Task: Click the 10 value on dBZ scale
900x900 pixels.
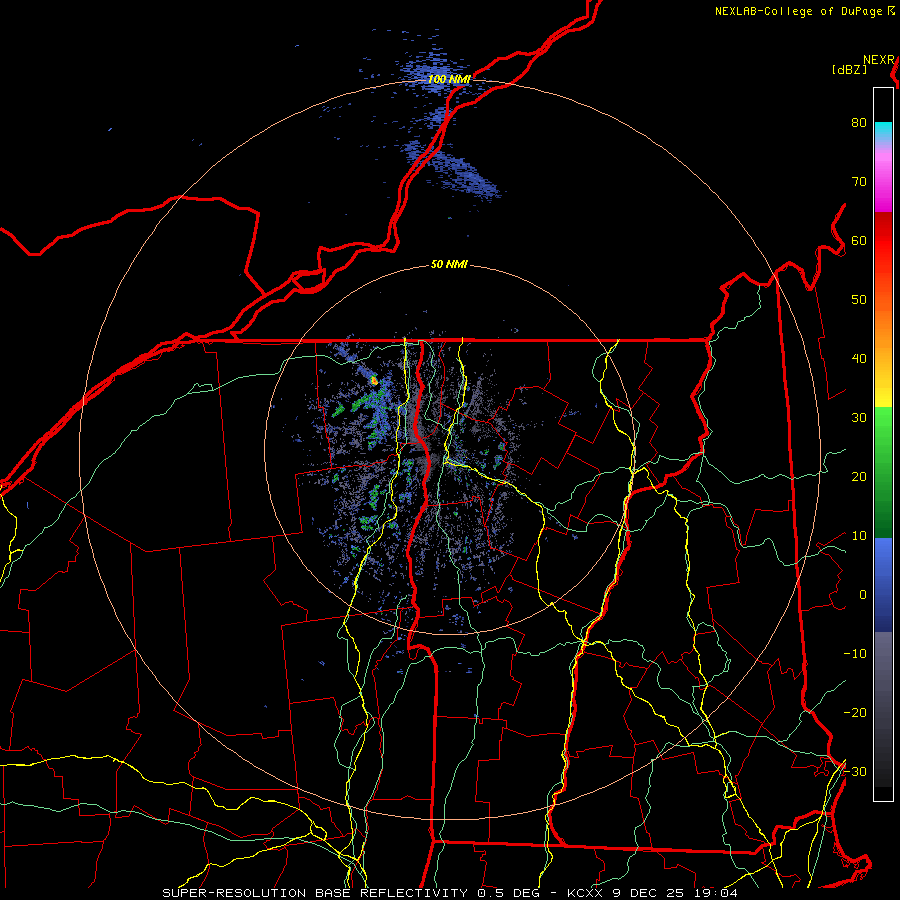Action: coord(859,536)
